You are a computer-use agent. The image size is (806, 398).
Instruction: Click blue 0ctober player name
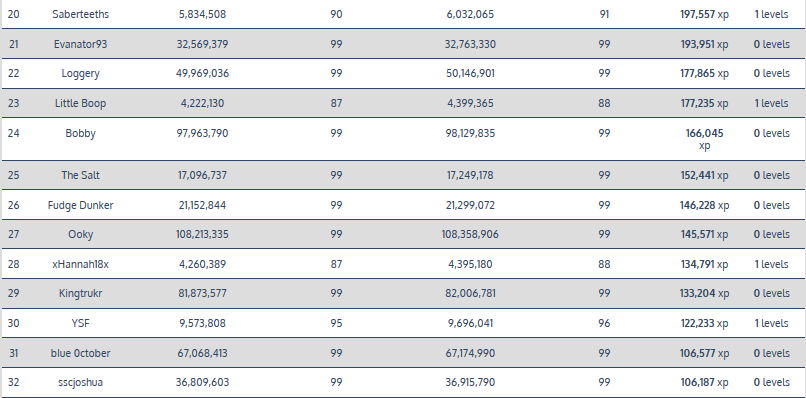click(x=81, y=353)
